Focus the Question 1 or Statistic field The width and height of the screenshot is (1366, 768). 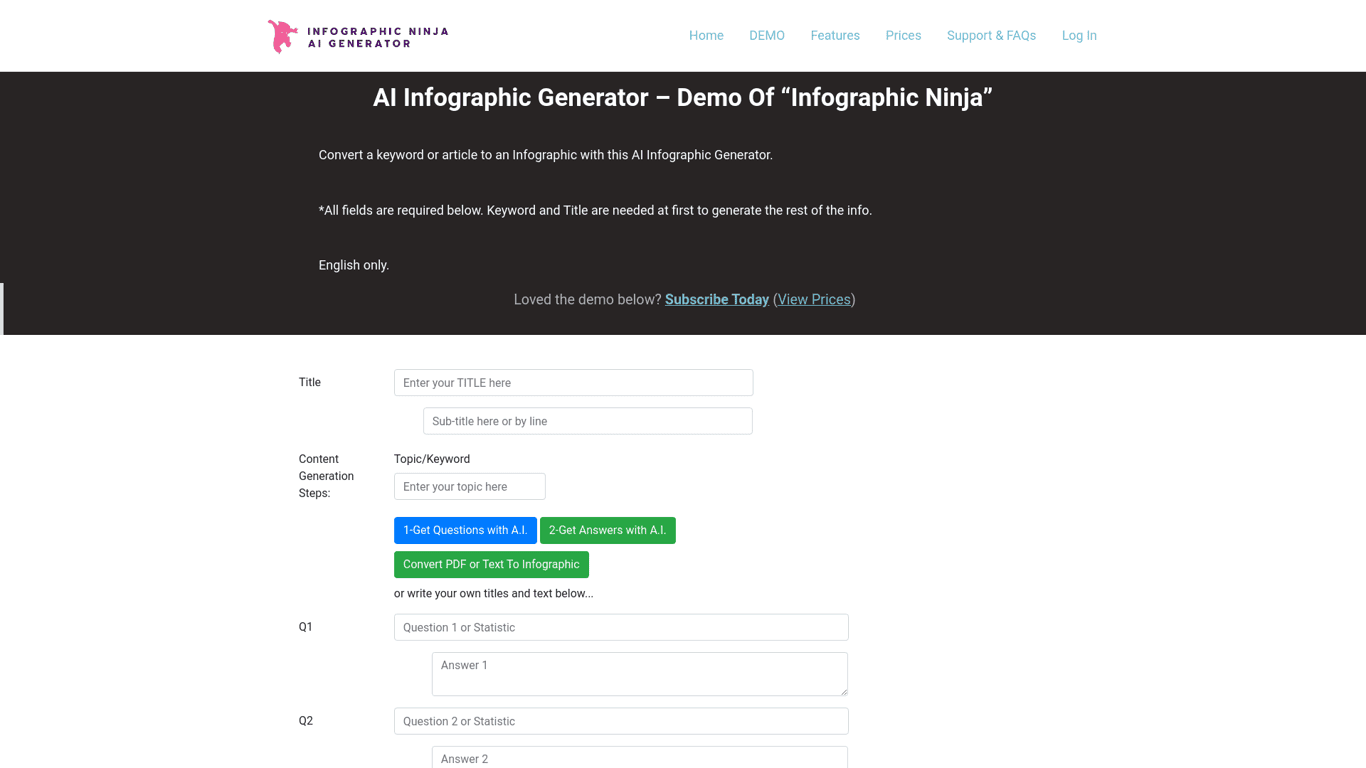click(621, 628)
